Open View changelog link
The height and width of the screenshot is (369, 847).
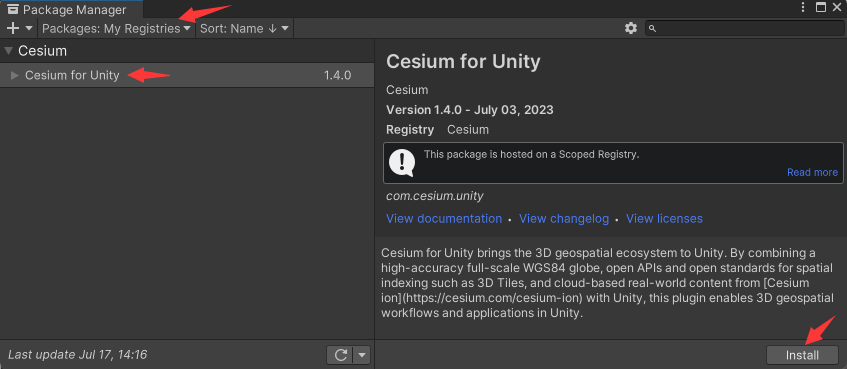pyautogui.click(x=564, y=218)
